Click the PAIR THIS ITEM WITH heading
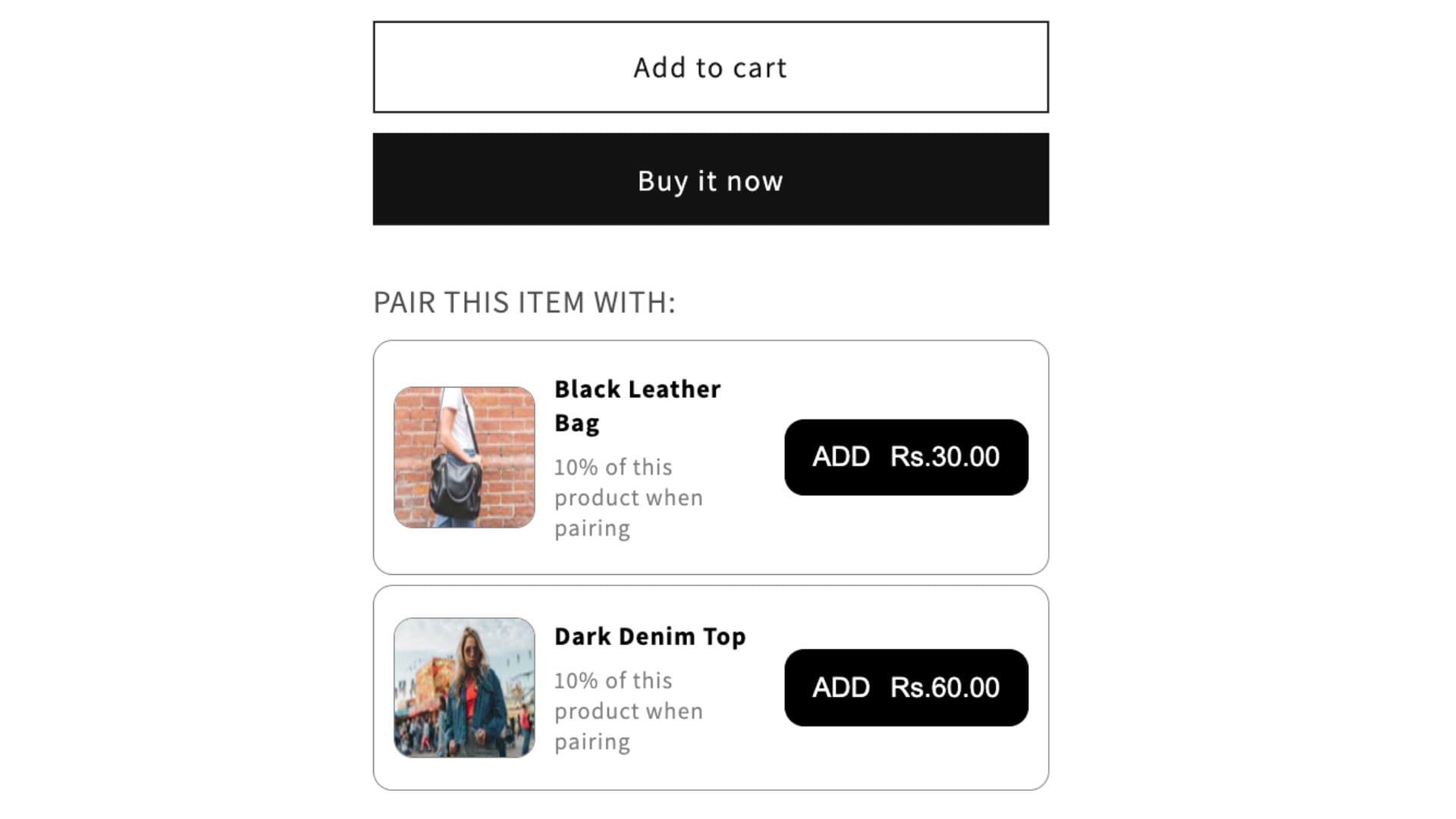Image resolution: width=1456 pixels, height=819 pixels. (524, 301)
